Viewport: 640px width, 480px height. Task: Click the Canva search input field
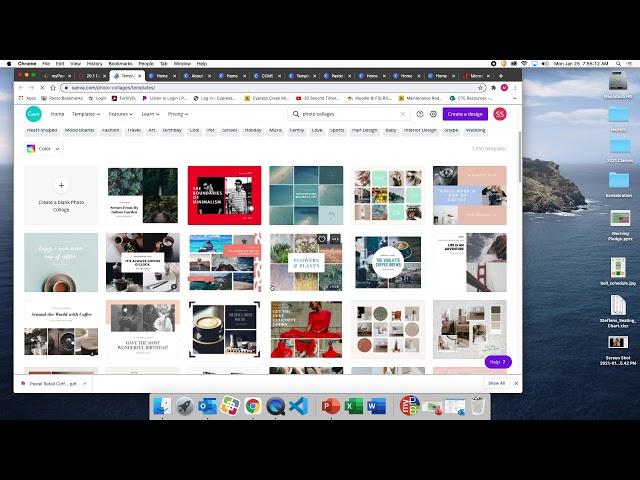[x=350, y=114]
